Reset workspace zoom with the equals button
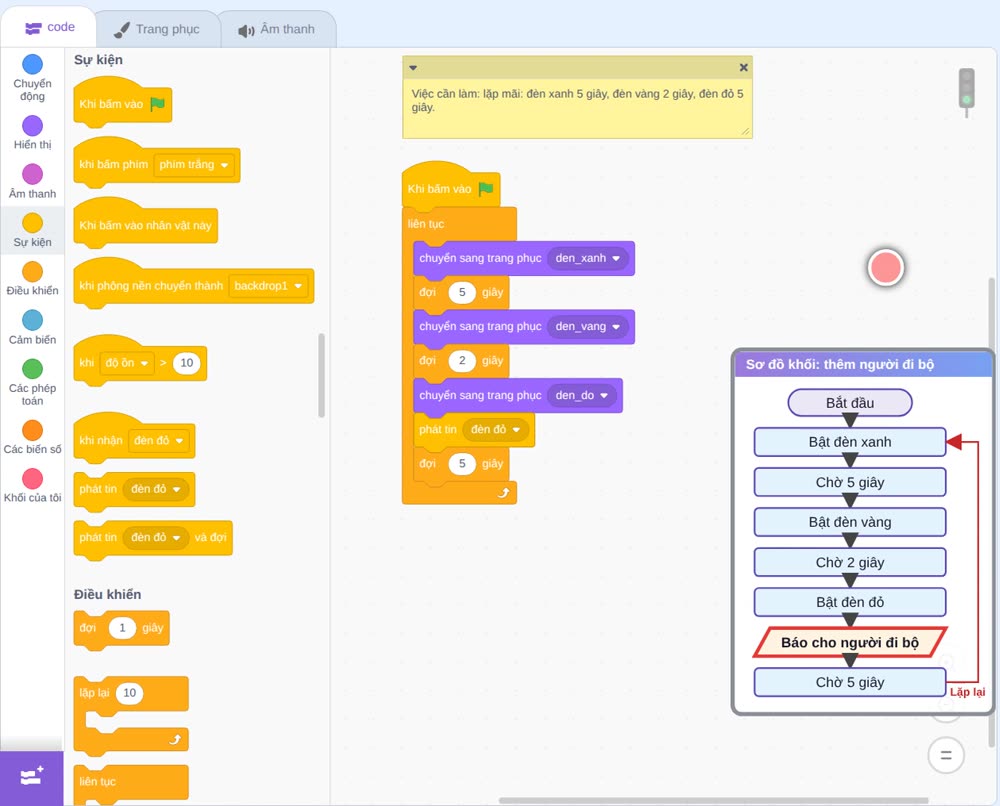This screenshot has width=1000, height=806. coord(946,756)
